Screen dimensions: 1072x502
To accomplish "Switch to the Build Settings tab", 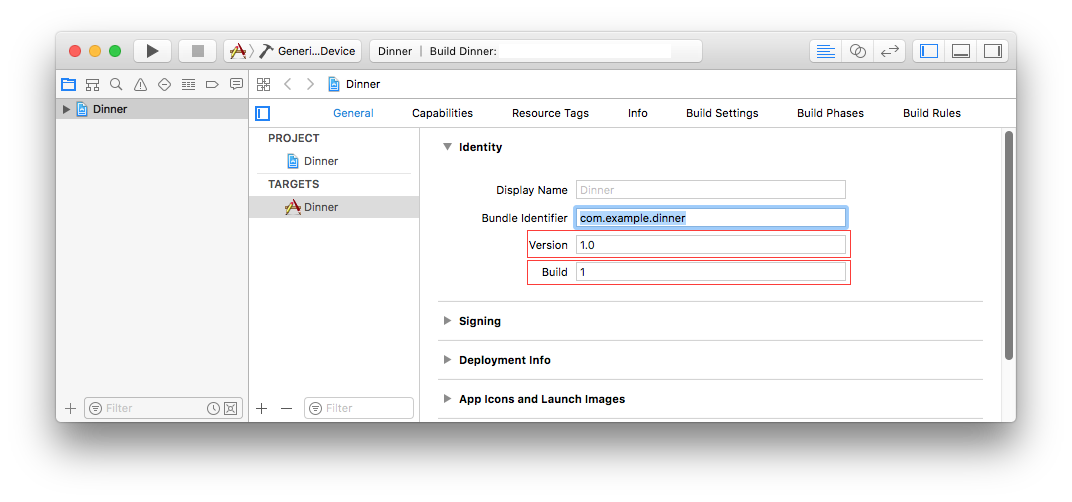I will (721, 113).
